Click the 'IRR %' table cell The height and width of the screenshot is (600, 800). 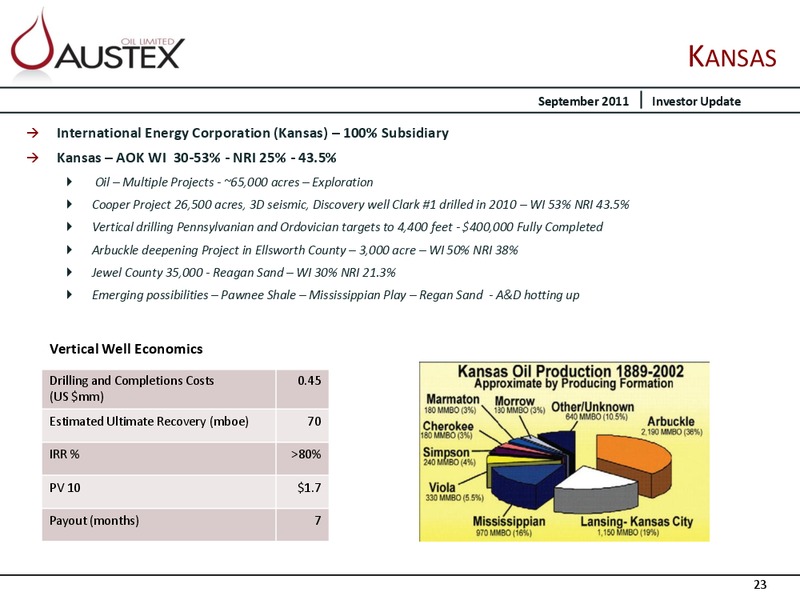pyautogui.click(x=159, y=458)
